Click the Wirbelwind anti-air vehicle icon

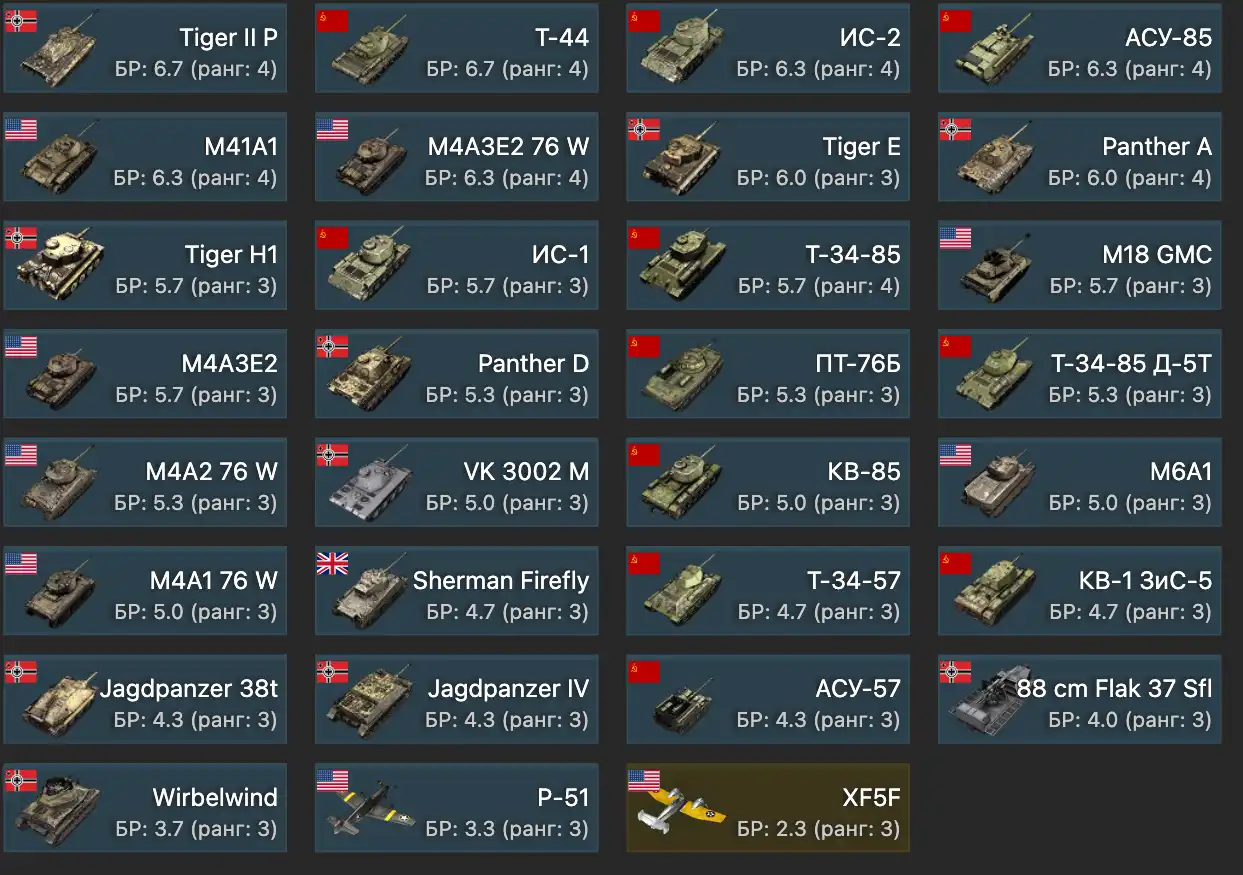58,811
